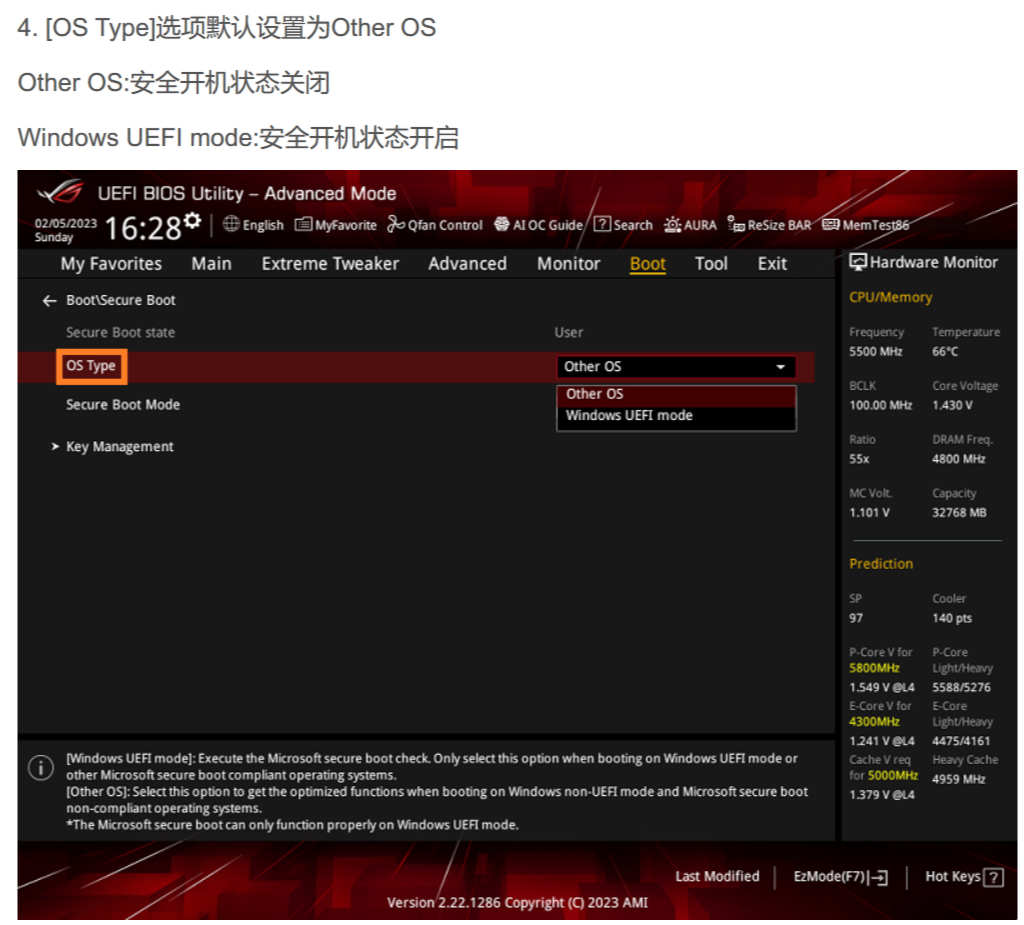
Task: Switch to EzMode(F7)
Action: (840, 877)
